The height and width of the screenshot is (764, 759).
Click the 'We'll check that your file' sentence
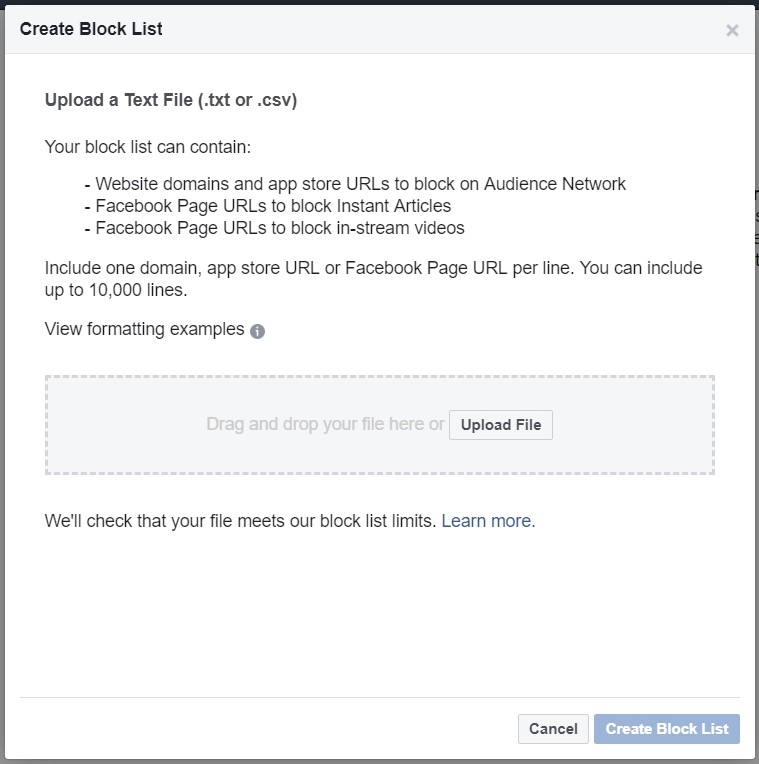pyautogui.click(x=240, y=521)
